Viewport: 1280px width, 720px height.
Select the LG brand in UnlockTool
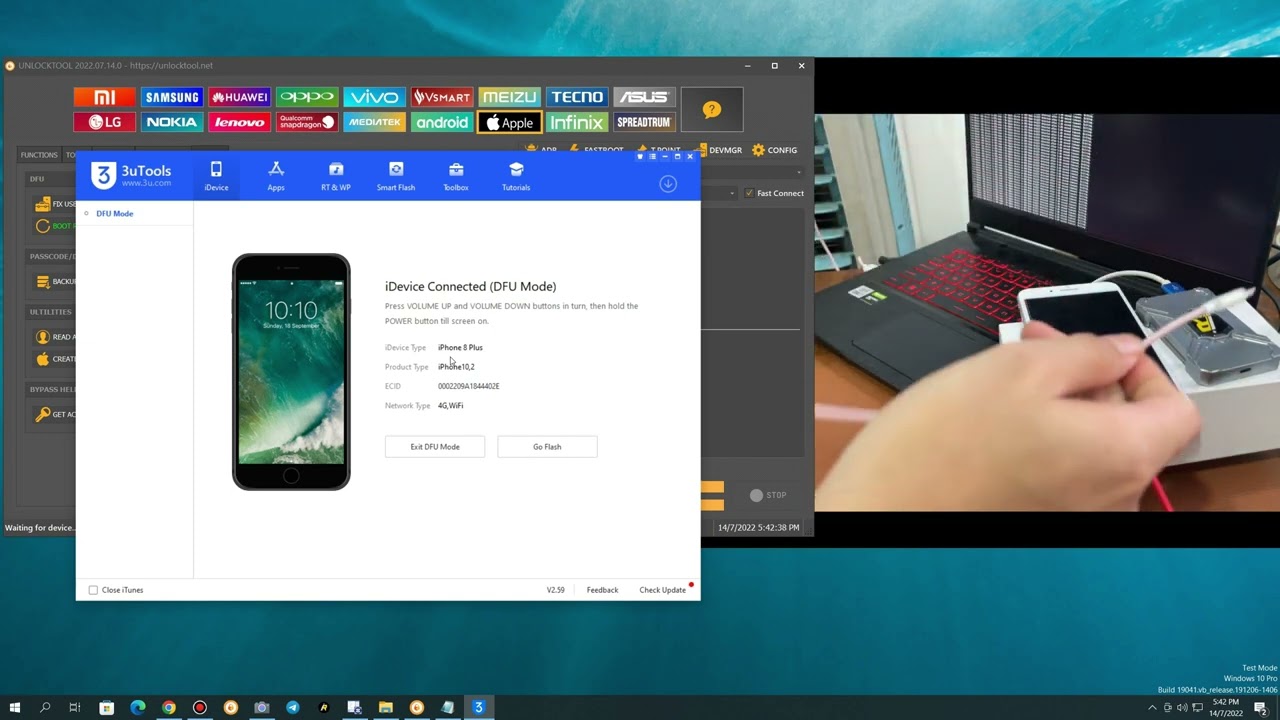click(x=104, y=122)
